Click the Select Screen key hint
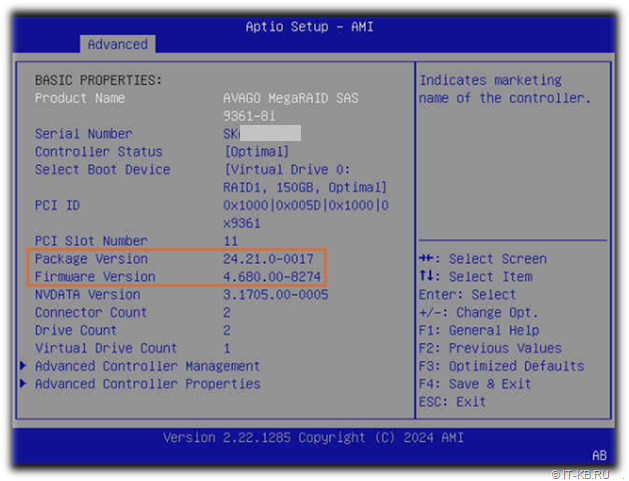The width and height of the screenshot is (629, 481). point(483,259)
